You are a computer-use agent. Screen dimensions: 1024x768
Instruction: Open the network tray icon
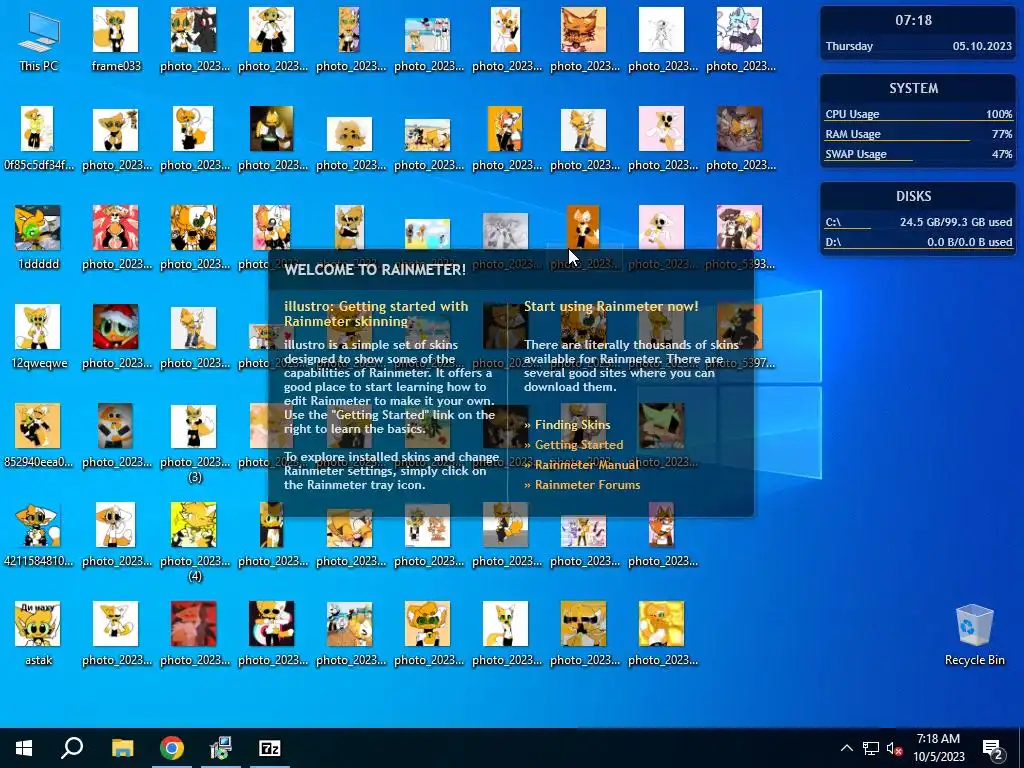pyautogui.click(x=871, y=748)
